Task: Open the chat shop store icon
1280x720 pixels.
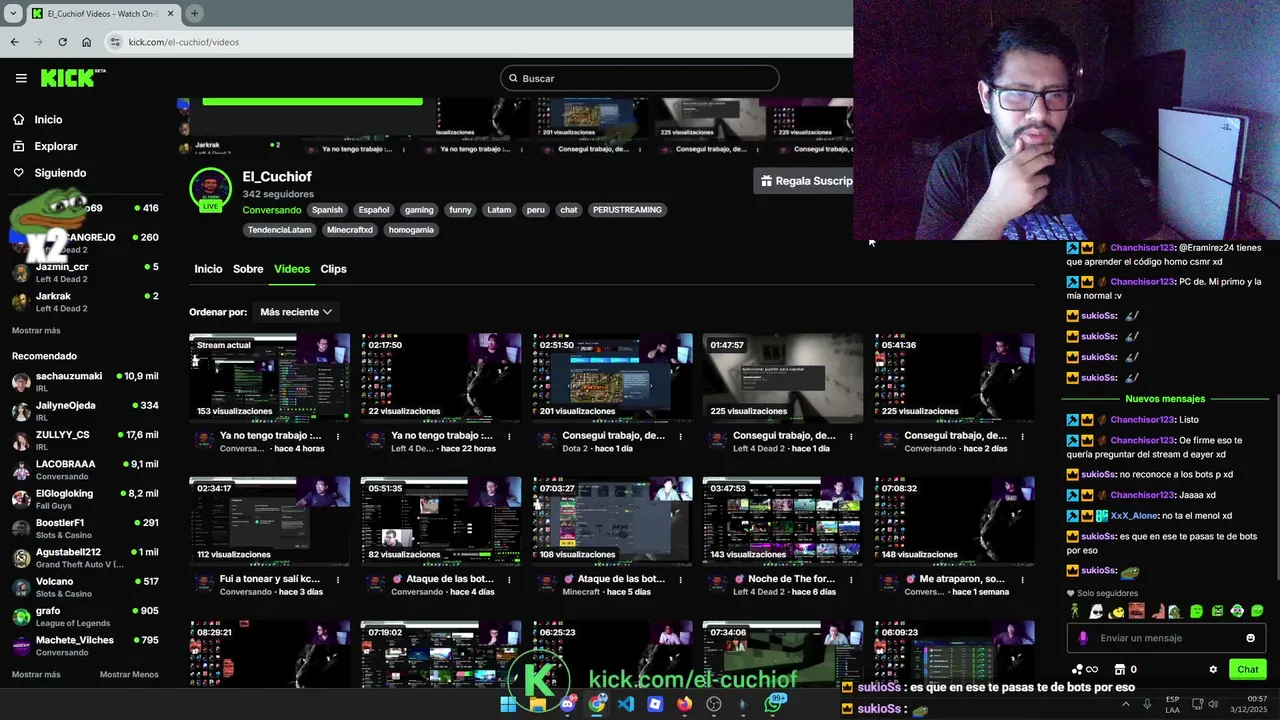Action: click(x=1120, y=670)
